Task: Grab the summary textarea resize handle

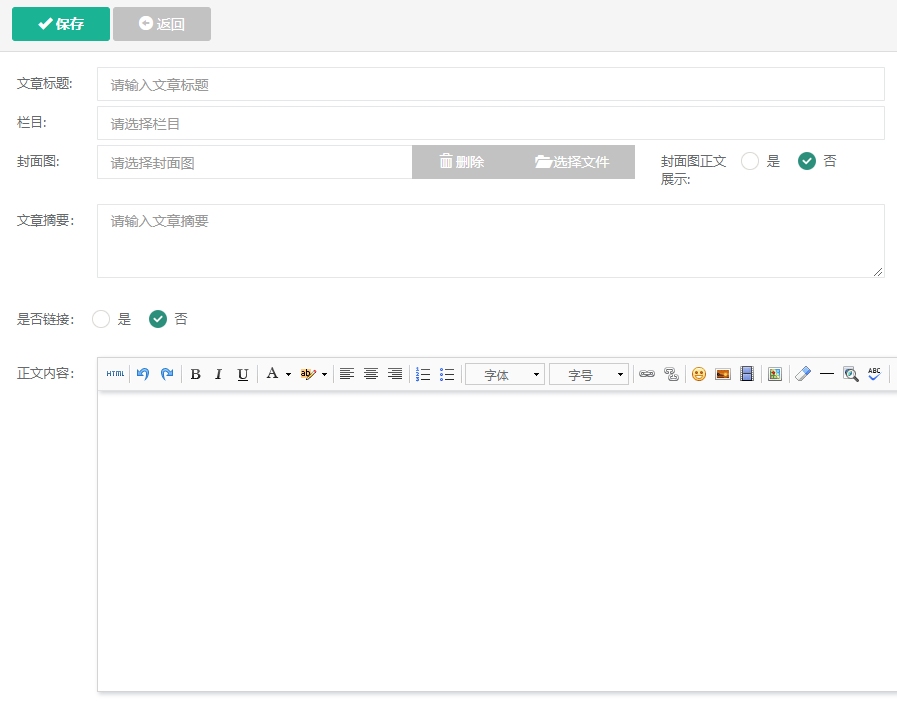Action: [x=878, y=272]
